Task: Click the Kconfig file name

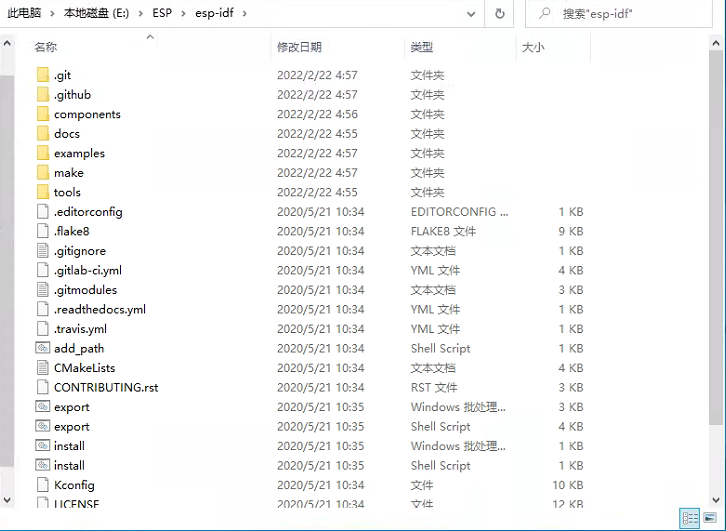Action: coord(74,485)
